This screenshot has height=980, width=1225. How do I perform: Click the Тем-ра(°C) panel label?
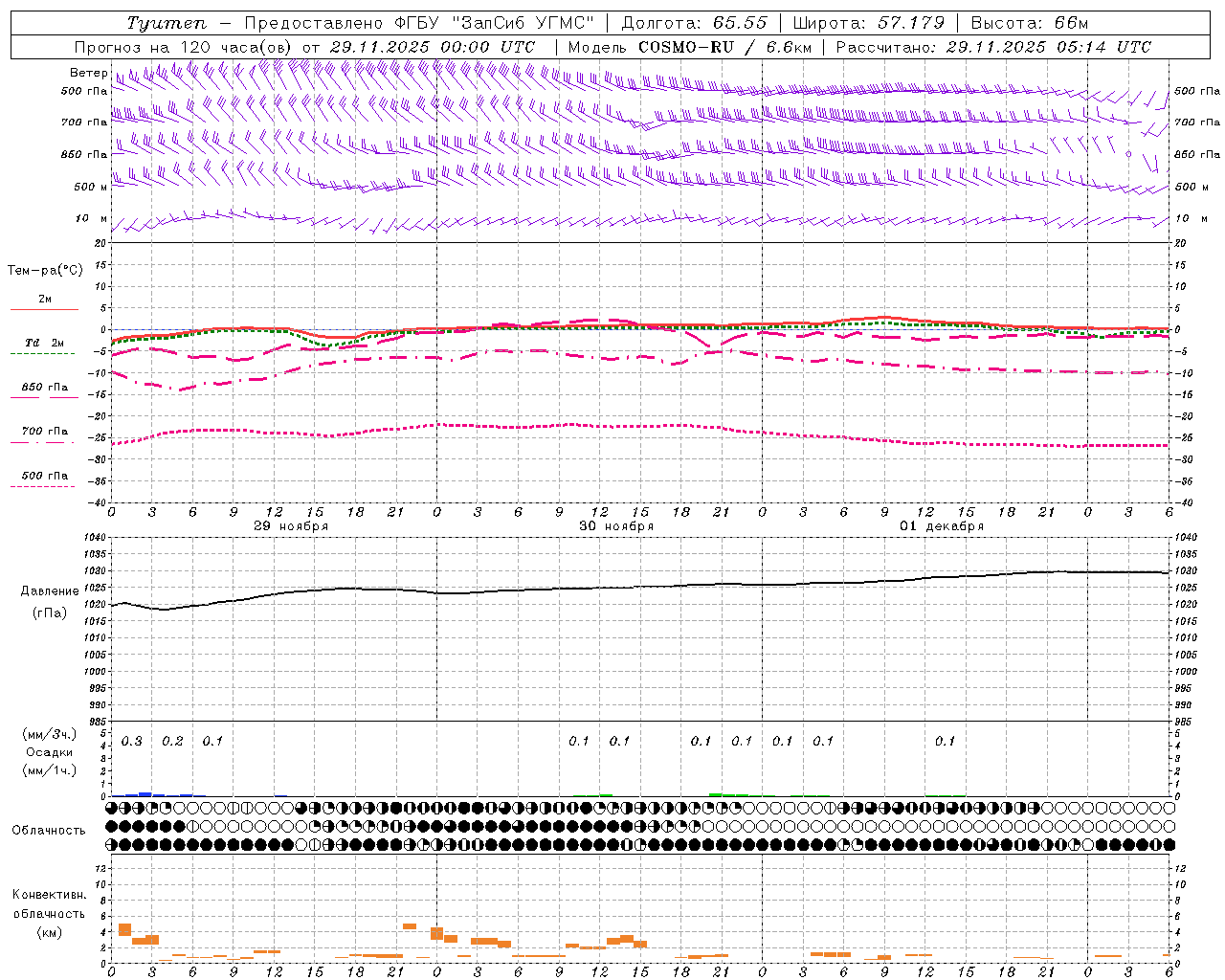[x=45, y=271]
